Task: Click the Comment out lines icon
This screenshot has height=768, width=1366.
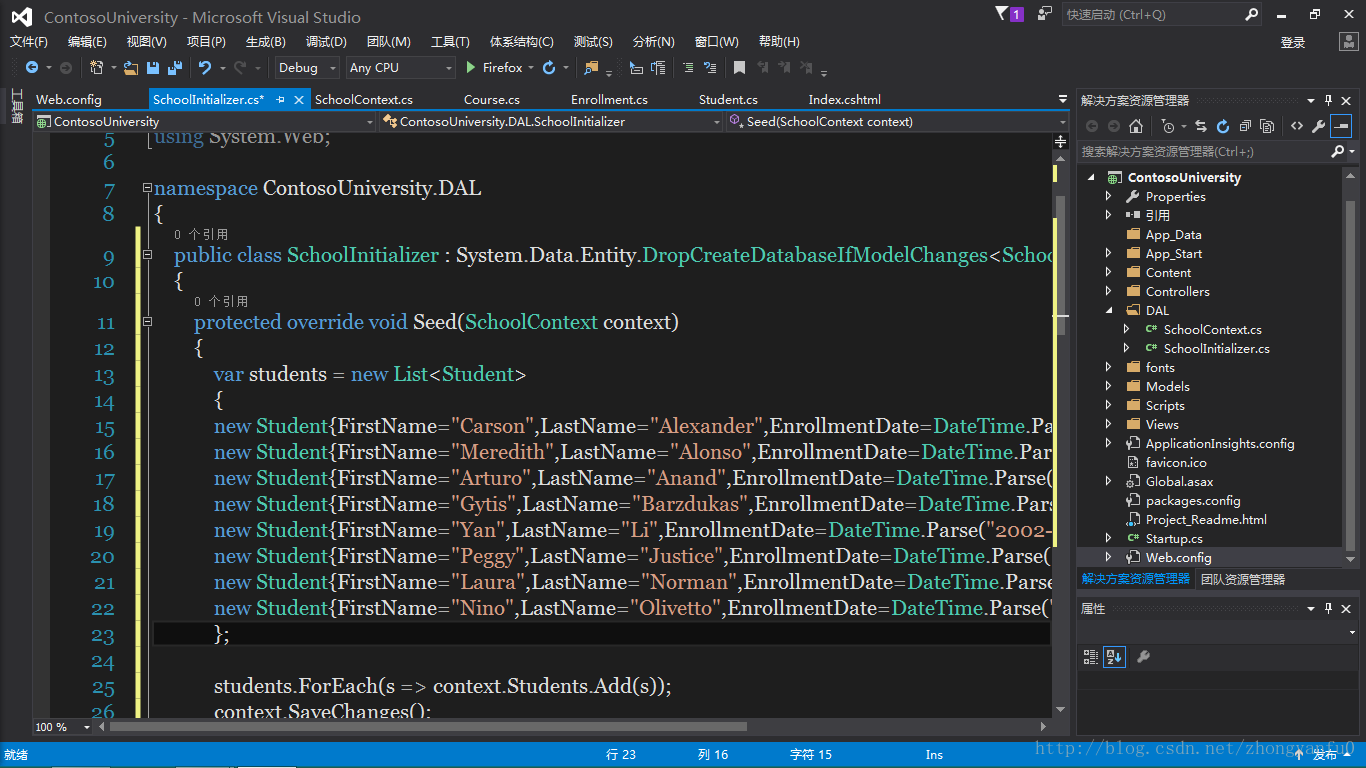Action: pyautogui.click(x=688, y=67)
